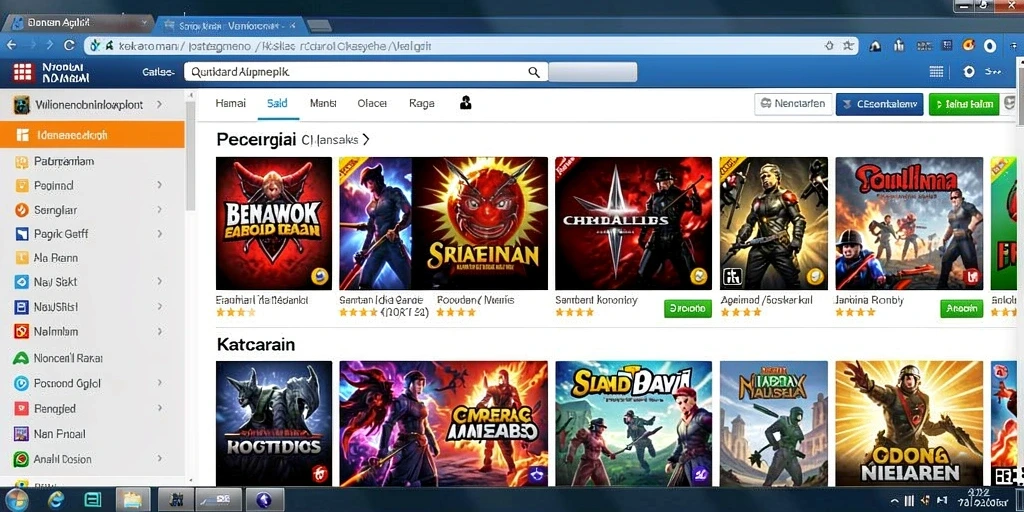Switch to the Hamai tab
Image resolution: width=1024 pixels, height=512 pixels.
[x=231, y=103]
